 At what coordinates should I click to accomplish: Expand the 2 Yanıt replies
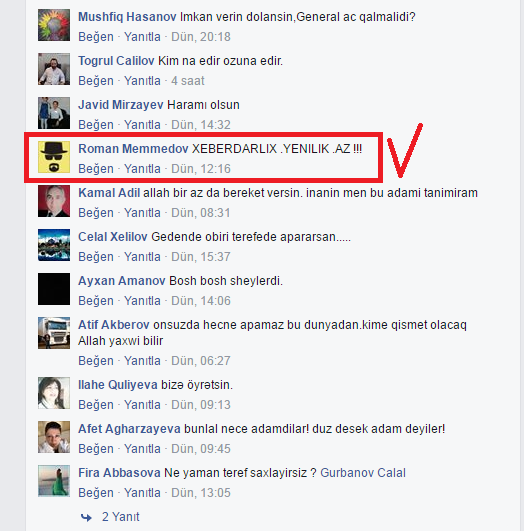tap(121, 517)
